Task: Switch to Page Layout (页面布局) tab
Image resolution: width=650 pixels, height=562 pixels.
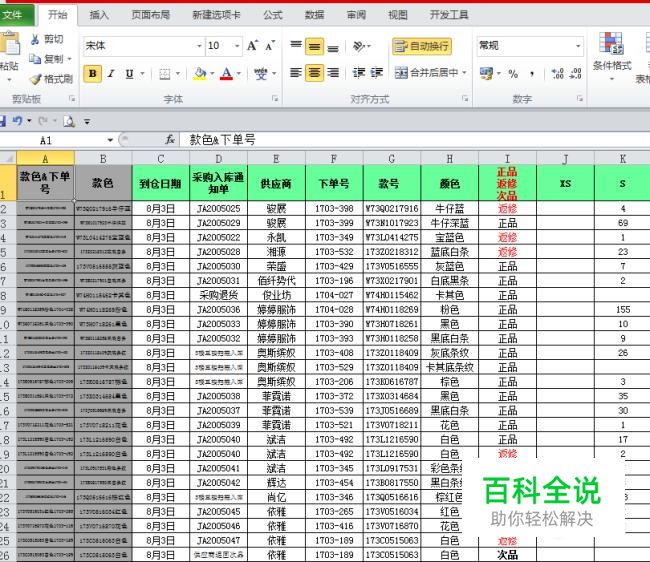Action: [151, 15]
